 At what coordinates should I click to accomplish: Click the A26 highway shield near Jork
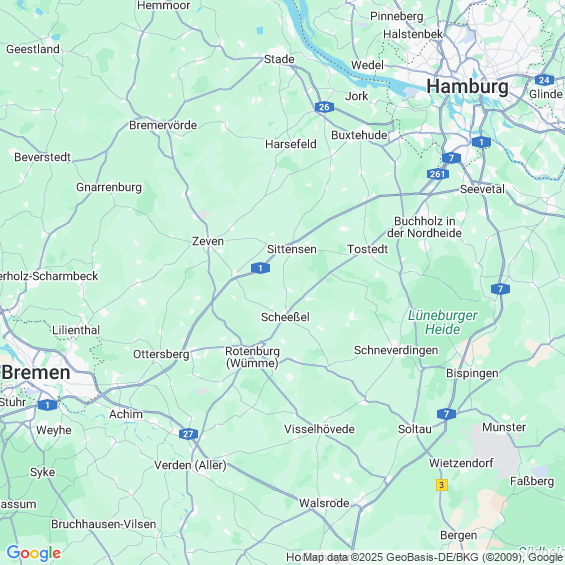[x=324, y=107]
